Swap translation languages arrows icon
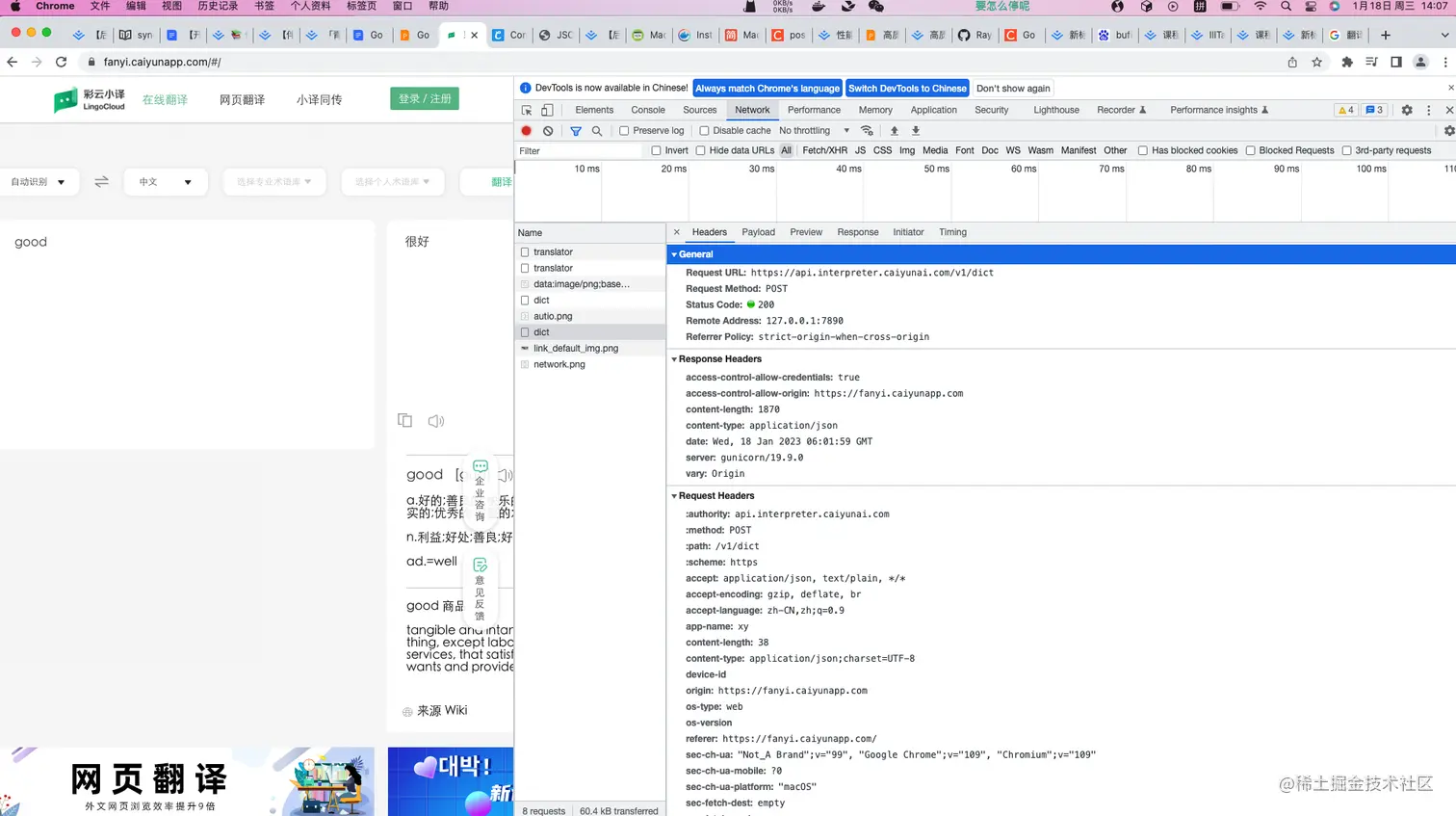This screenshot has height=816, width=1456. point(101,181)
